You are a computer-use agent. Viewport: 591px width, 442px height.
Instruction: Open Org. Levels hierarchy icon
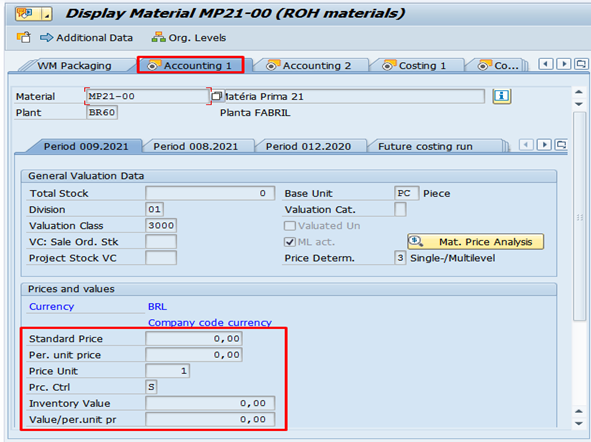(x=158, y=37)
